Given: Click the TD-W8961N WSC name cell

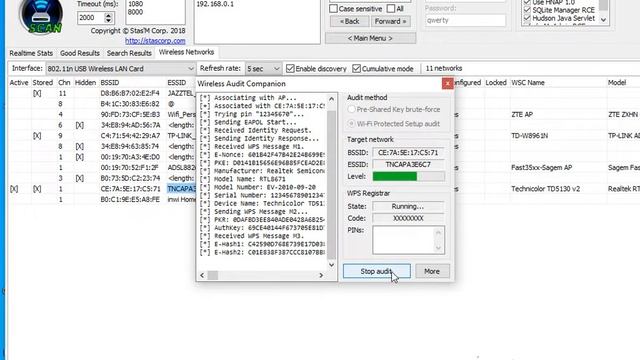Looking at the screenshot, I should [x=530, y=136].
